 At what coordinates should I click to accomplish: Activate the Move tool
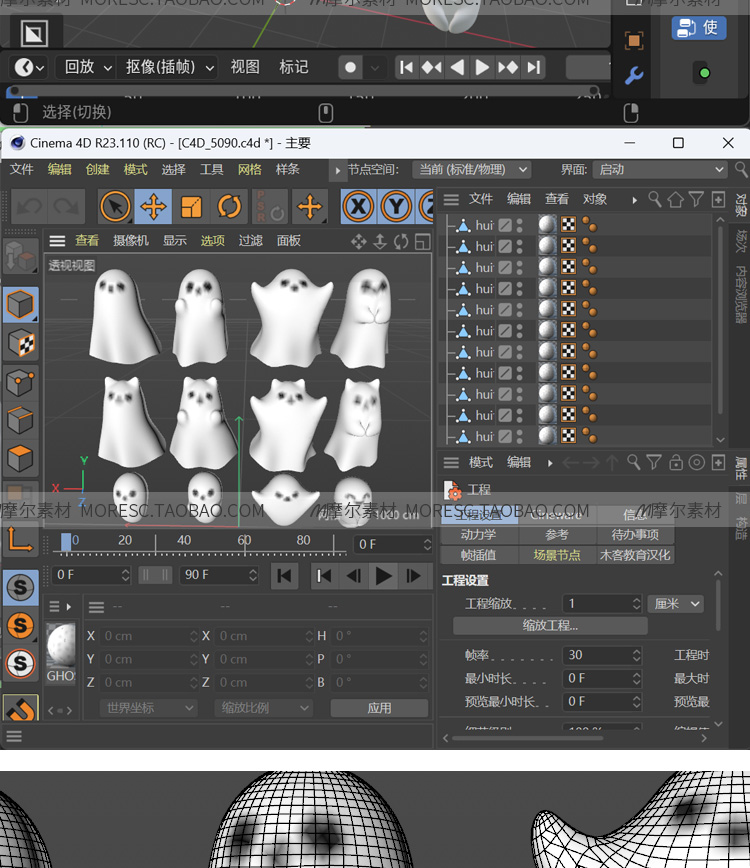click(153, 207)
